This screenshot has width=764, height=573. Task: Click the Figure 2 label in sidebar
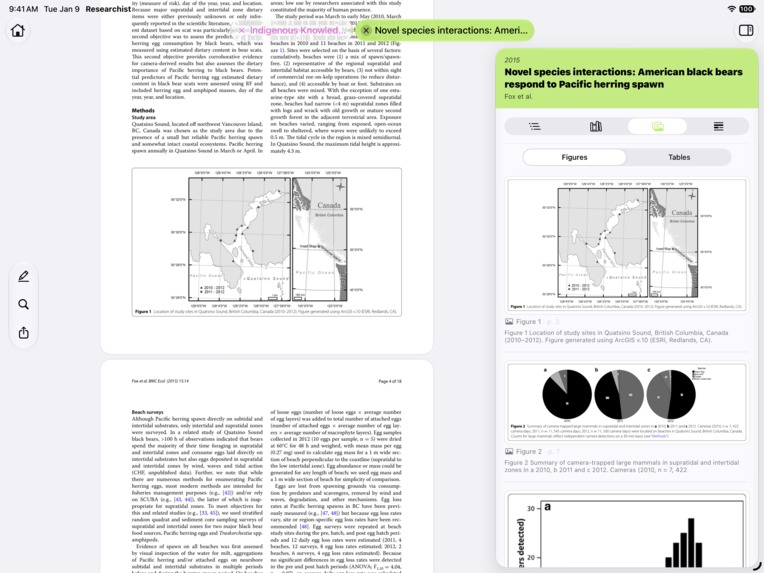529,452
